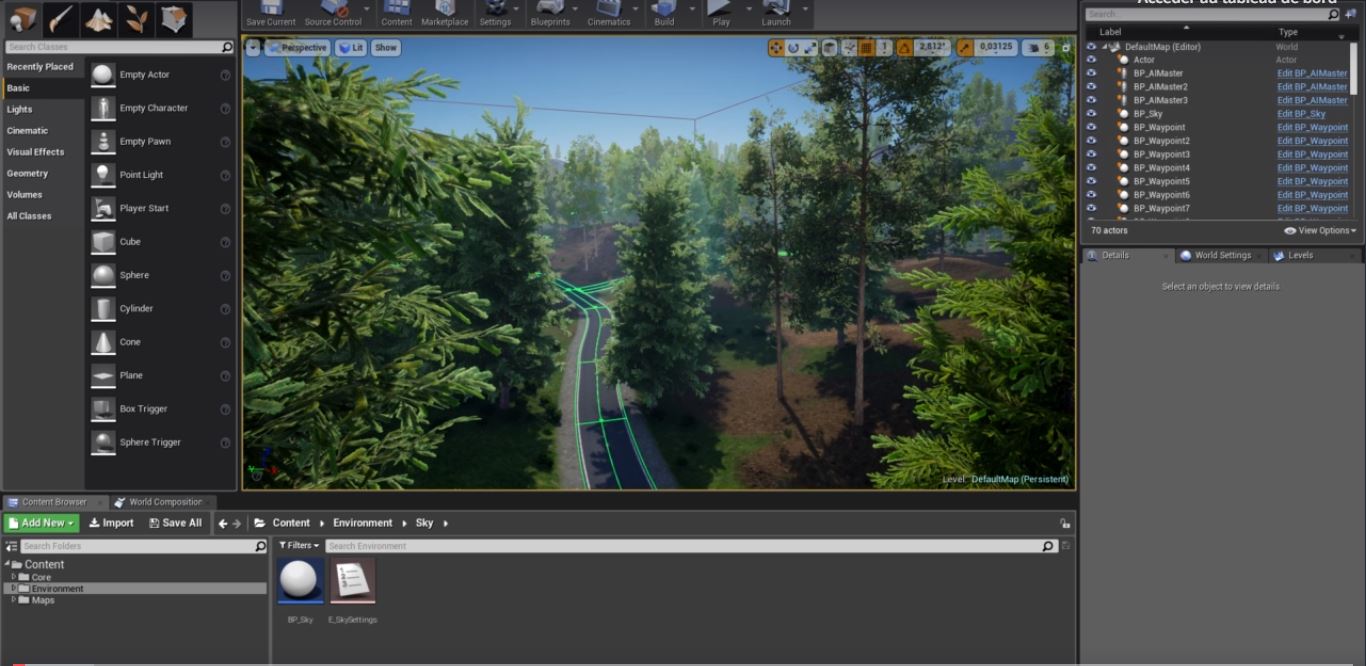
Task: Expand the Core folder in tree
Action: point(14,577)
